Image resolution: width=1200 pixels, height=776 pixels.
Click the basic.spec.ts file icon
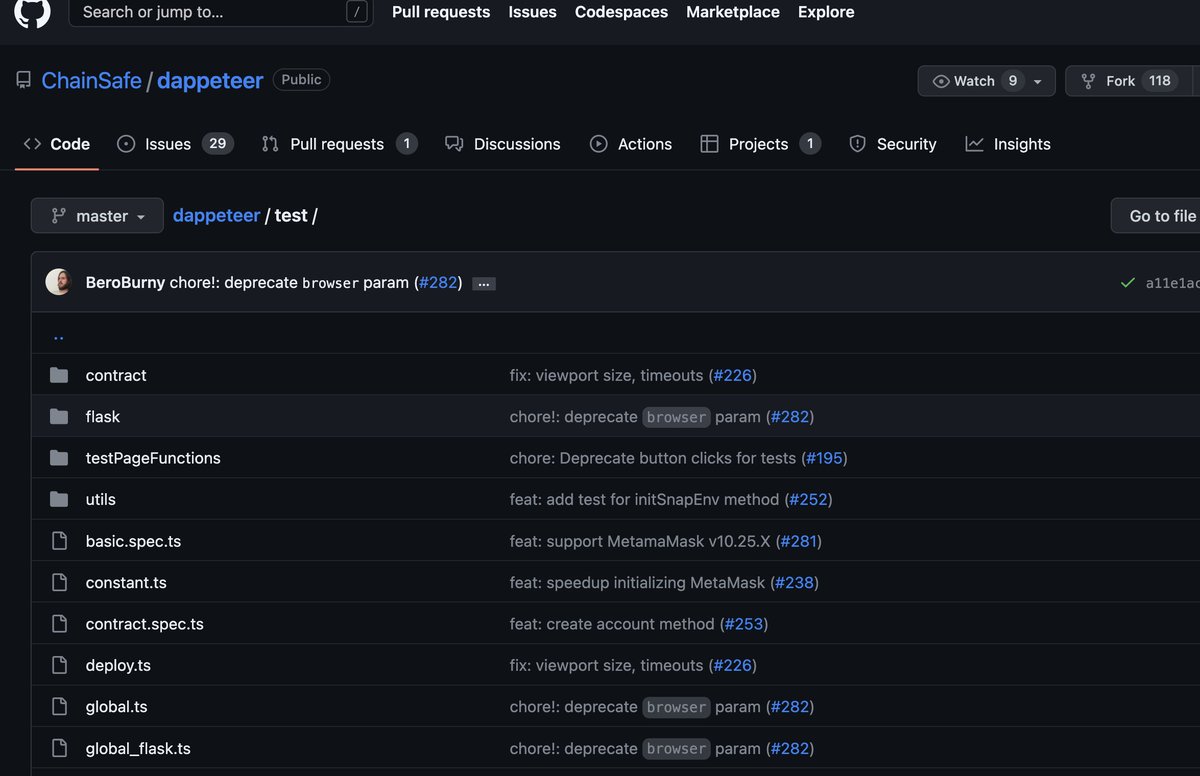tap(59, 541)
